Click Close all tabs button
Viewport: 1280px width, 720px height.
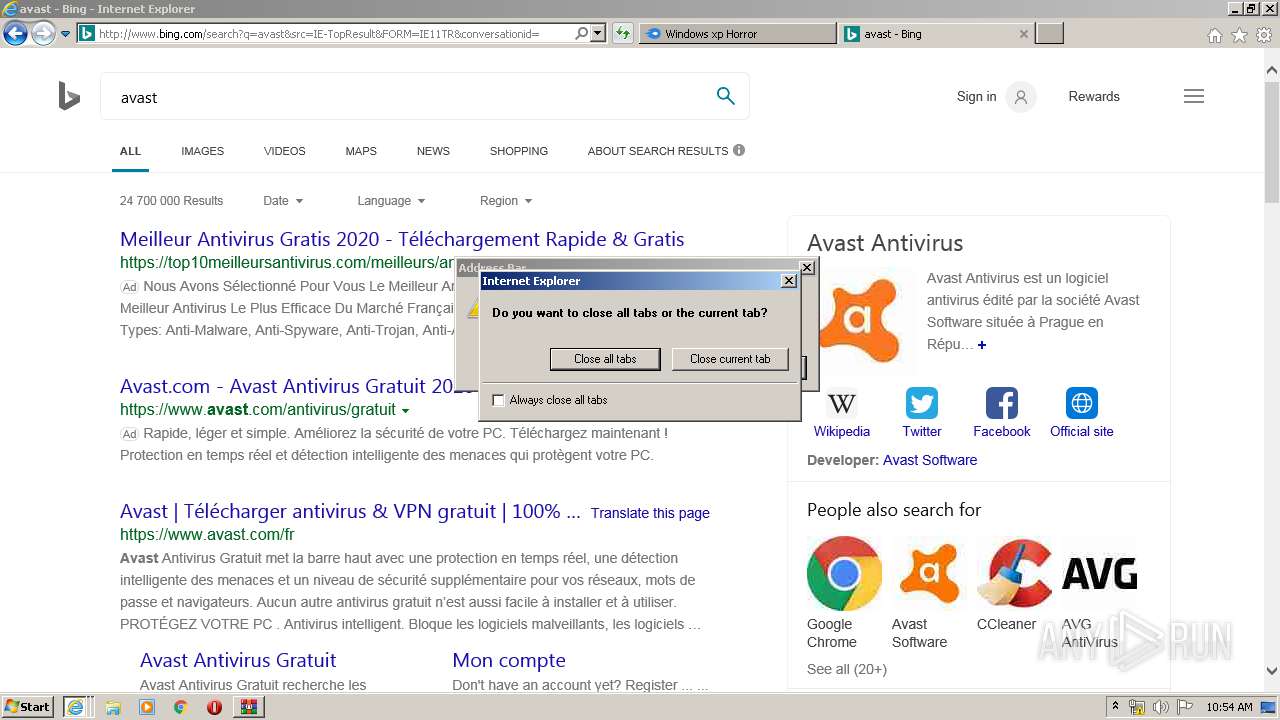point(605,359)
